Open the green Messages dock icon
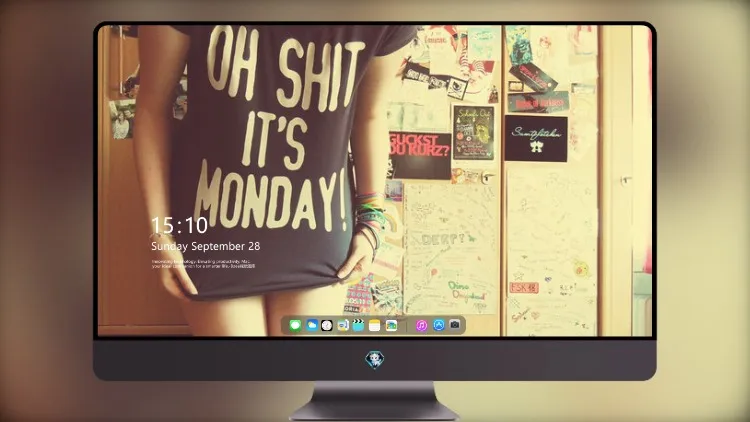This screenshot has width=750, height=422. pyautogui.click(x=295, y=326)
